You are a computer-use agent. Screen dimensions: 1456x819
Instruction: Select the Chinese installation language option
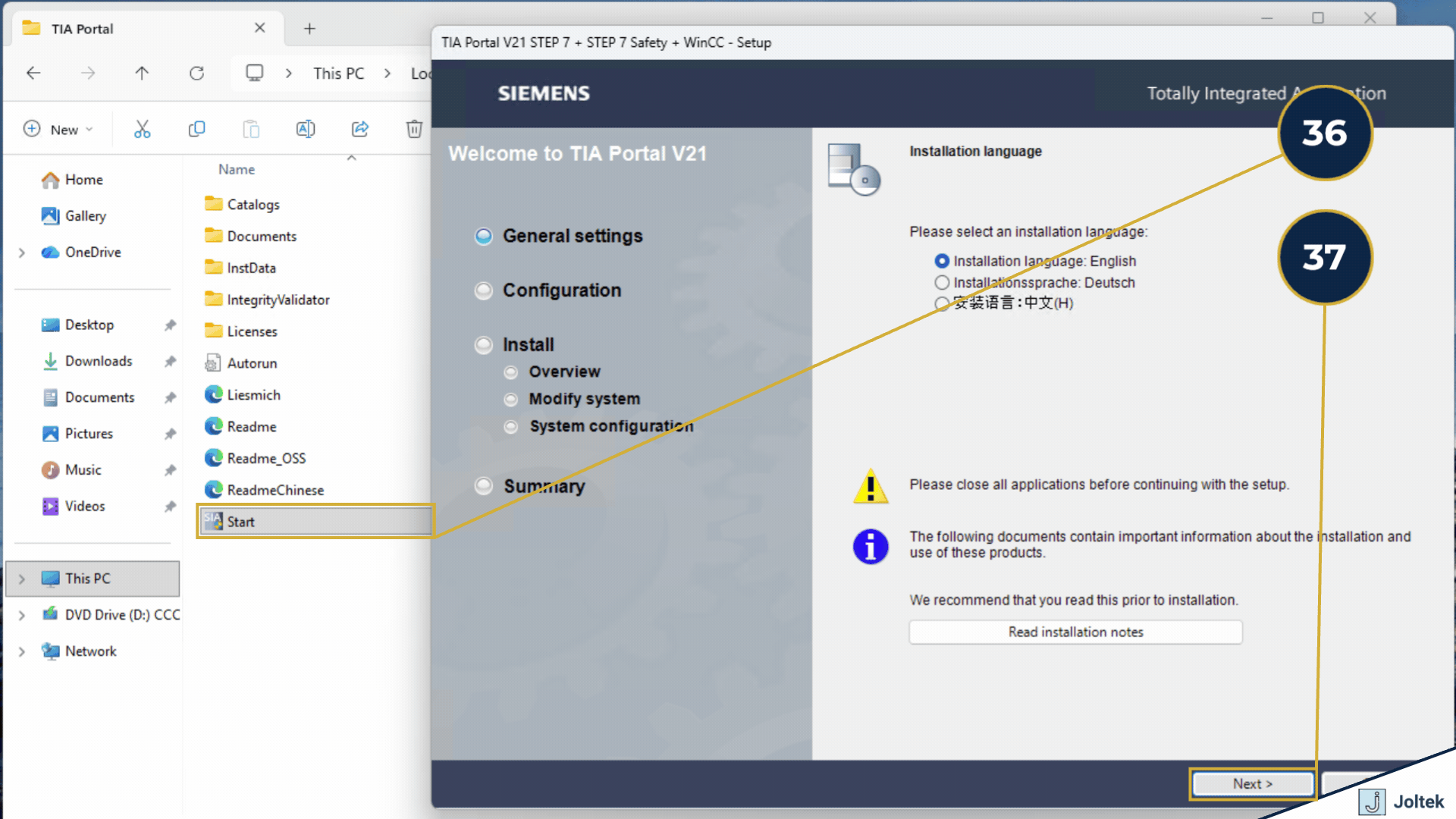coord(942,303)
